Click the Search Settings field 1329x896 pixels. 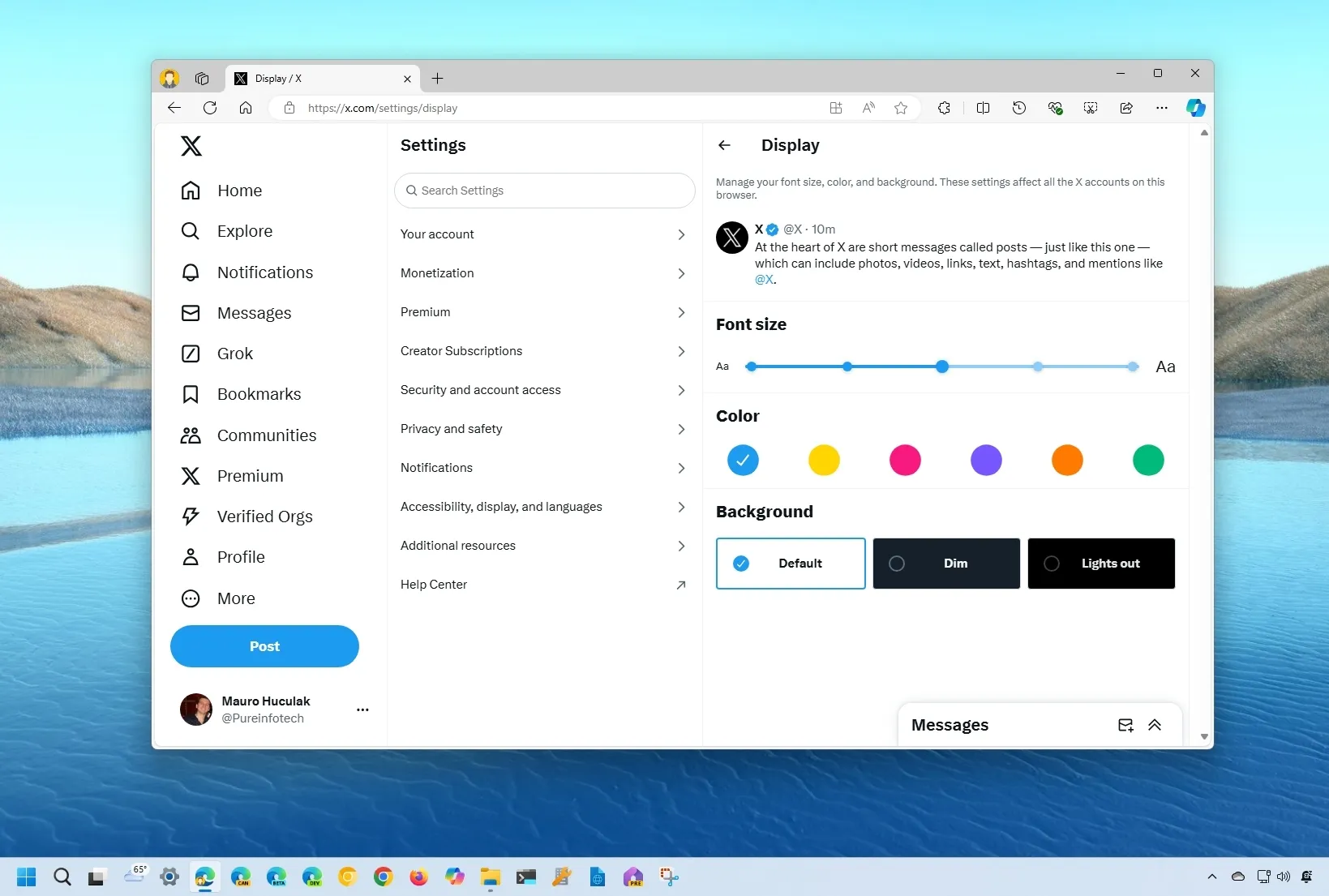[545, 191]
